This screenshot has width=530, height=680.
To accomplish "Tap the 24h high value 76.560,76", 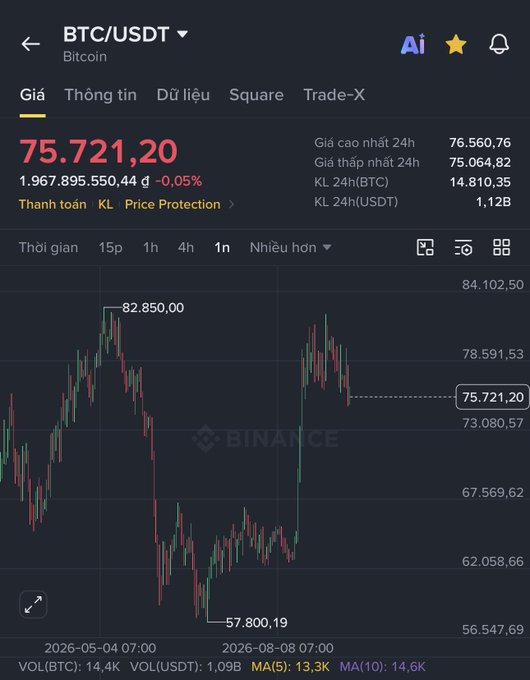I will point(480,142).
